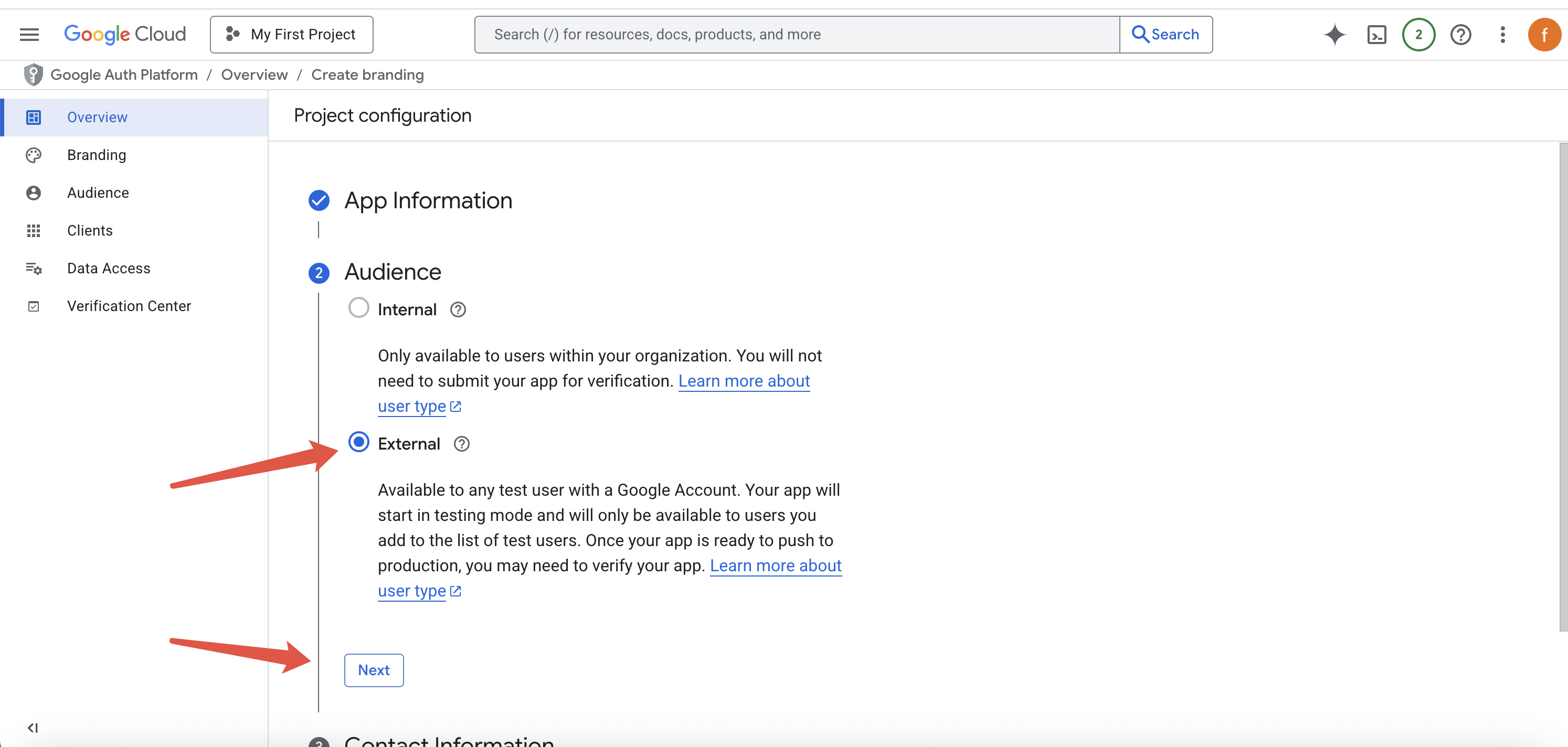Click the Project configuration heading

click(x=382, y=115)
